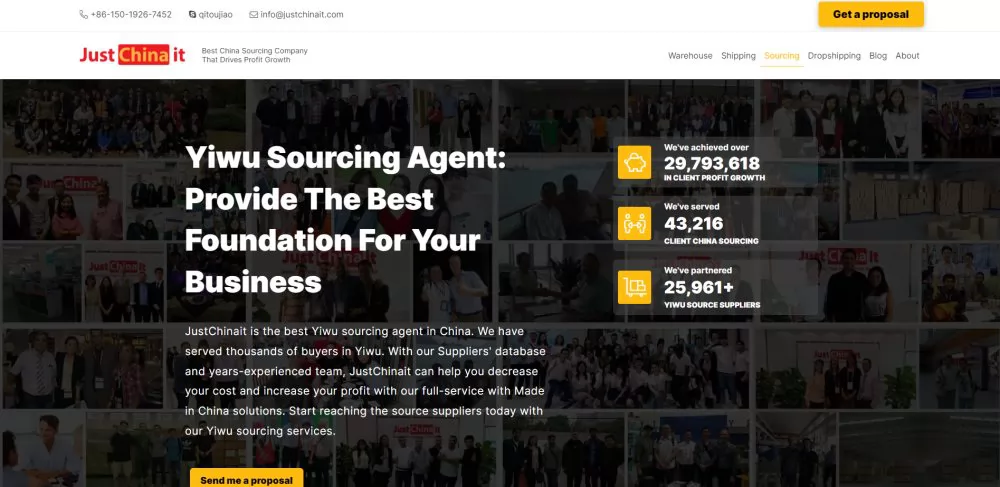Click the Send me a proposal button

coord(247,478)
